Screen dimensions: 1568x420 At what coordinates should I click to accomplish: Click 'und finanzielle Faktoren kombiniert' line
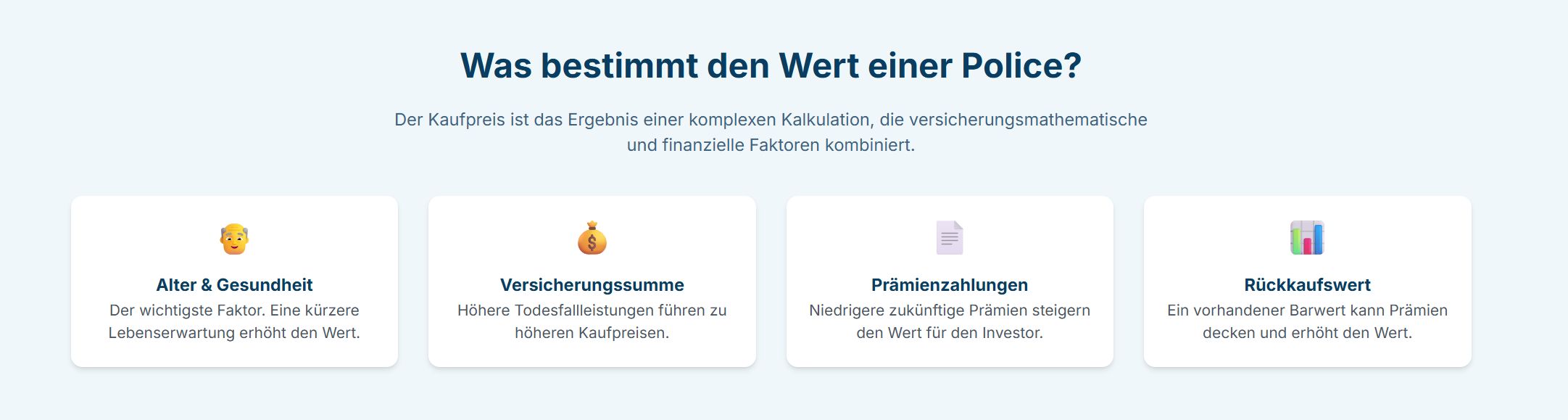click(771, 145)
